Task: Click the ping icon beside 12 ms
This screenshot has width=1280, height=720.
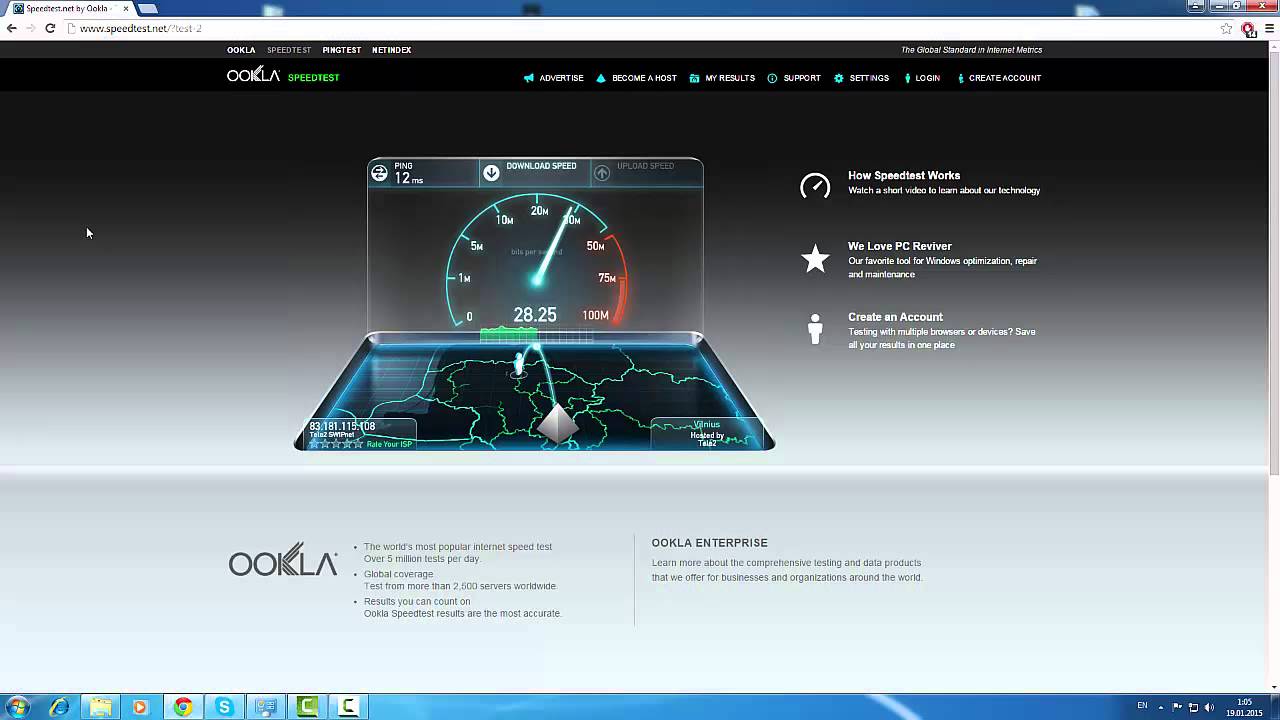Action: (379, 173)
